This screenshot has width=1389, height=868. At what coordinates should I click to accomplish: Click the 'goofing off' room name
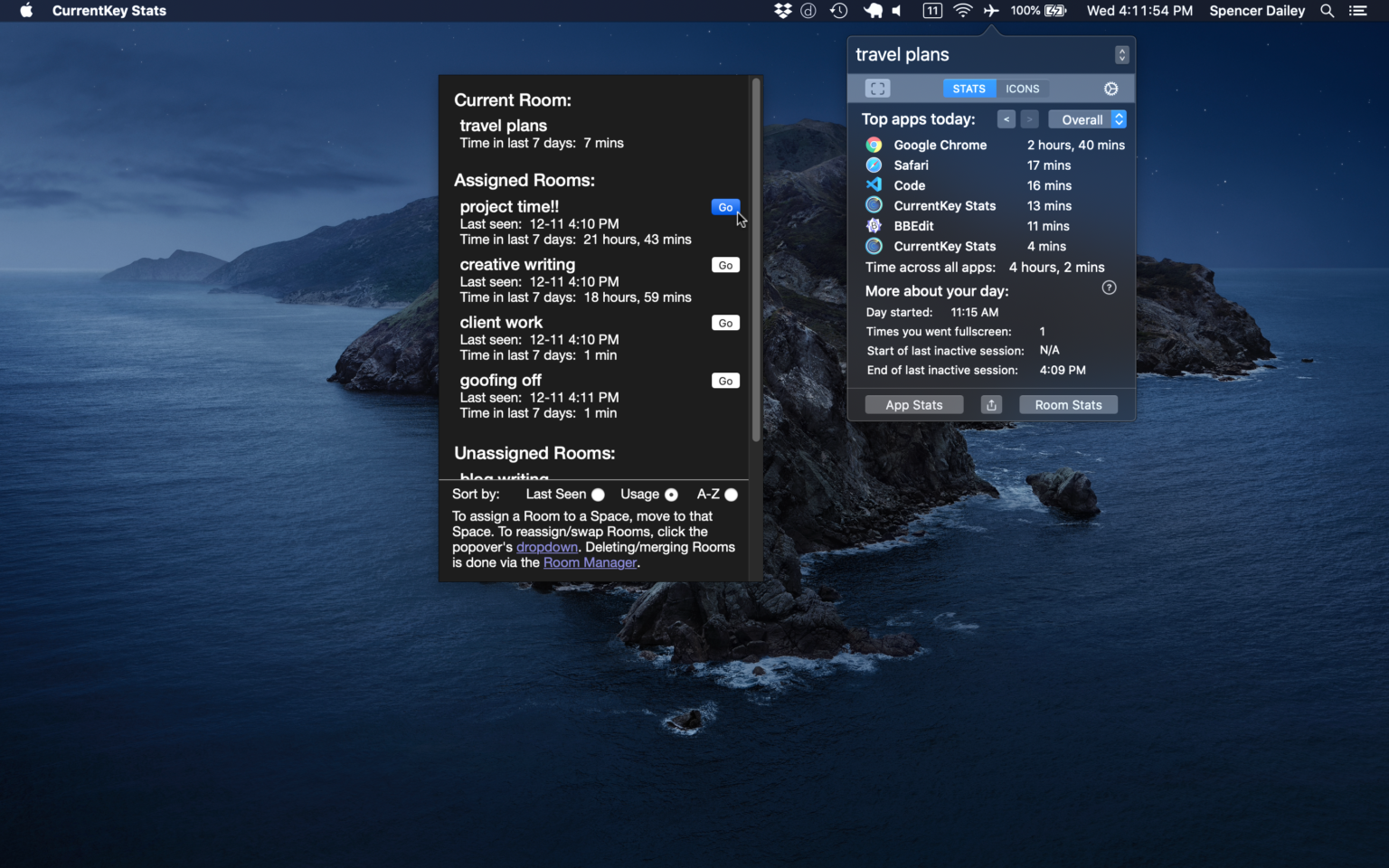(x=500, y=381)
